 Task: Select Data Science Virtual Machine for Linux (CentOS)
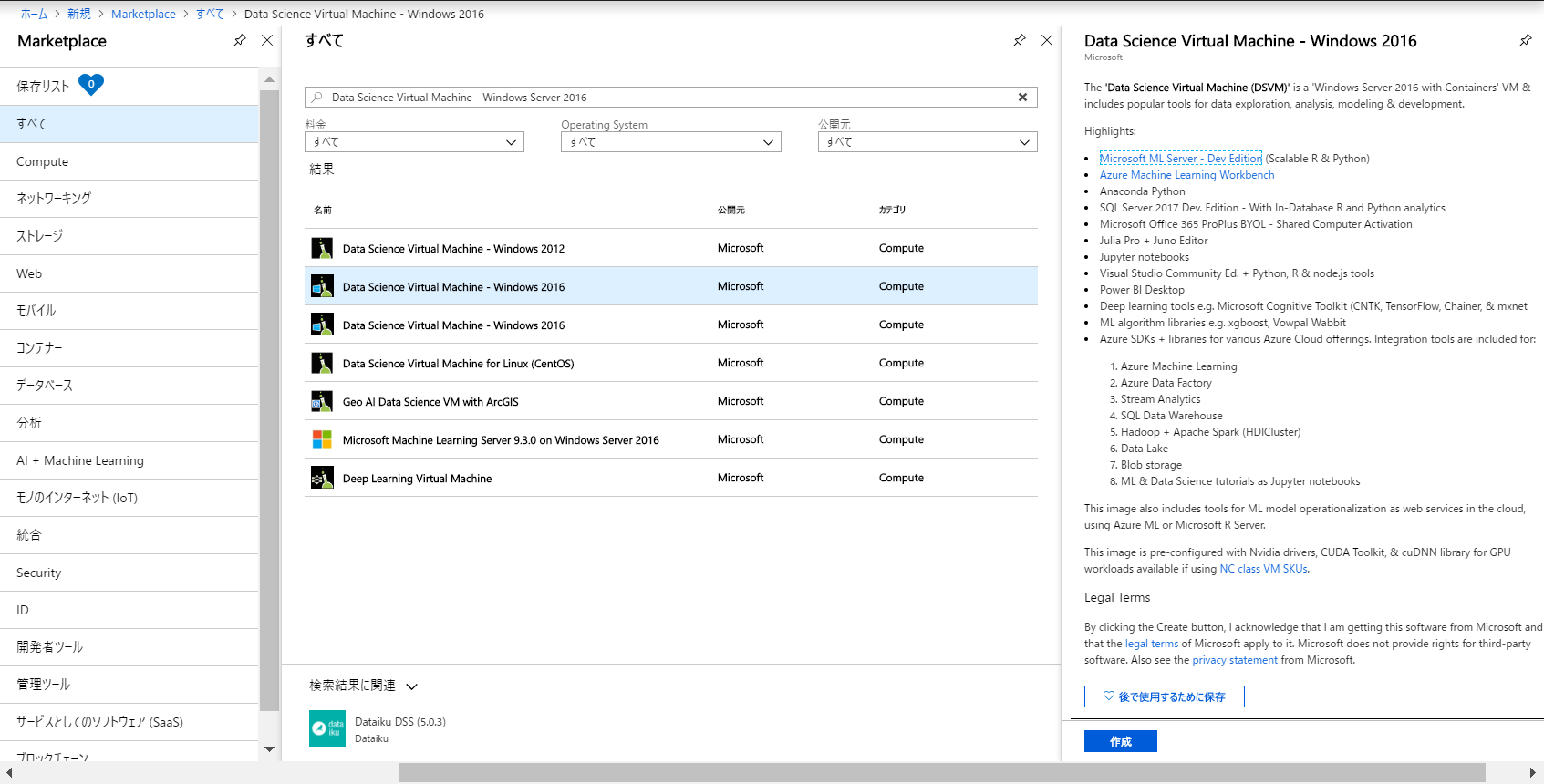coord(671,363)
